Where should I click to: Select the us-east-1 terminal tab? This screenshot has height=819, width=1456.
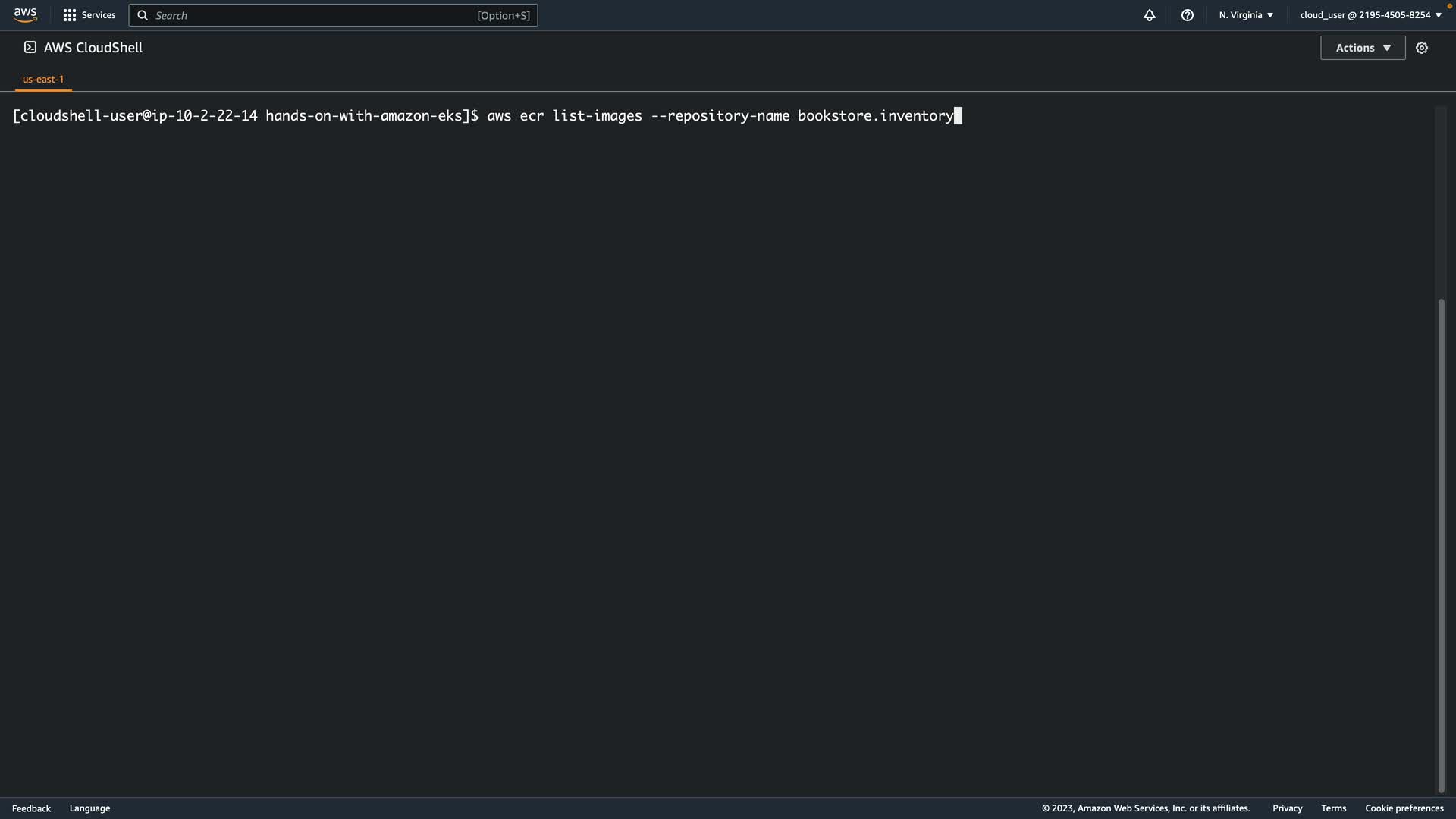[x=43, y=79]
